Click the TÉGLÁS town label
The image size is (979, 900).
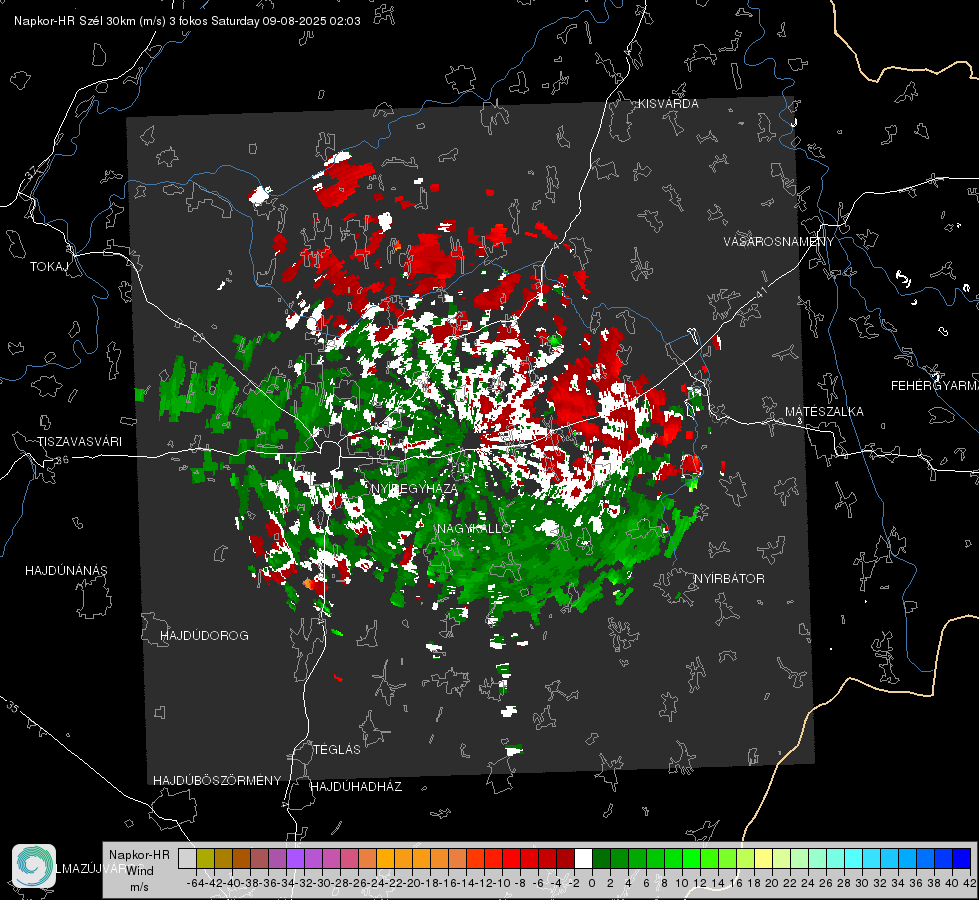337,749
